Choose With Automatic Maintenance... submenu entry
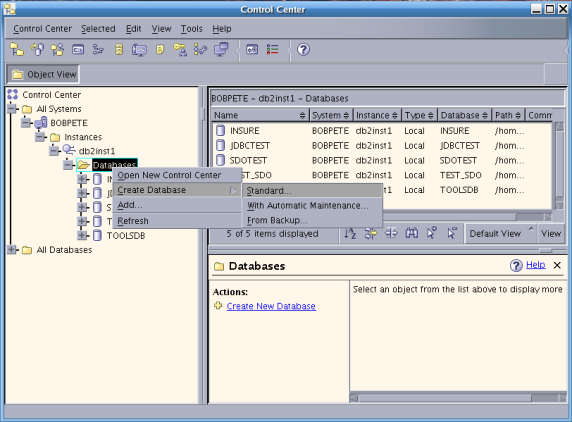 pos(312,205)
